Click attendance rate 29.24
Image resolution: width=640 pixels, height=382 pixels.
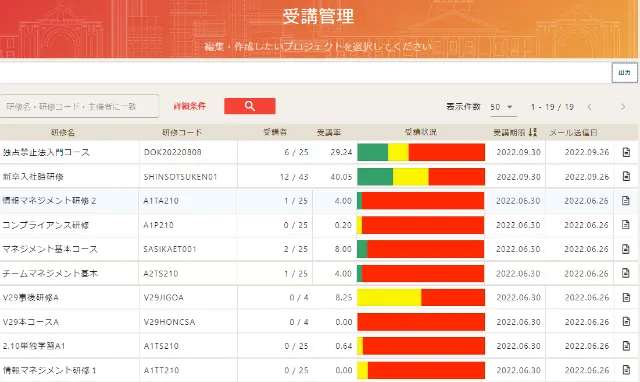[342, 152]
